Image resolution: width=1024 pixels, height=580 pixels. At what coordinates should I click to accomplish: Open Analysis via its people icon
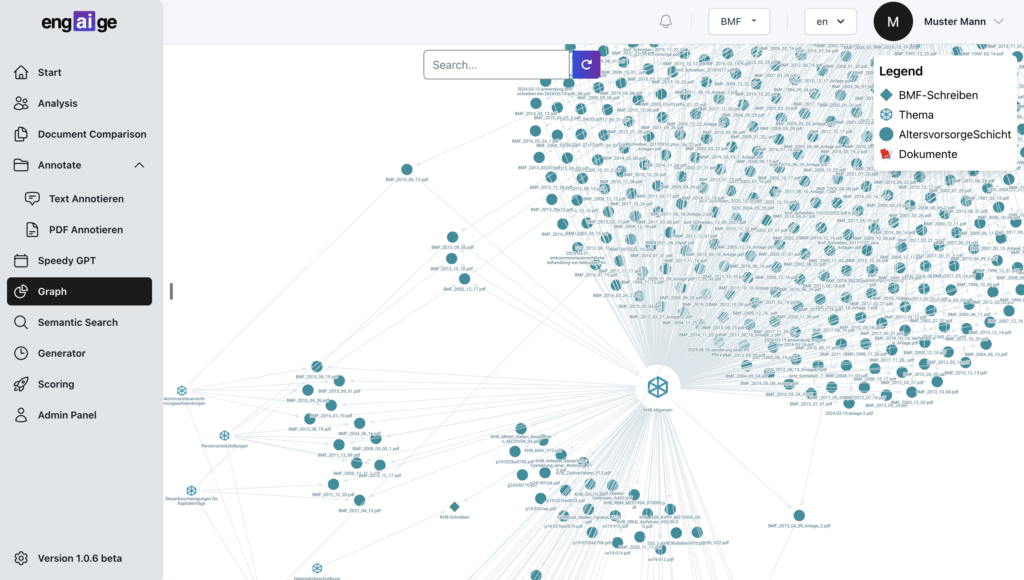tap(21, 103)
